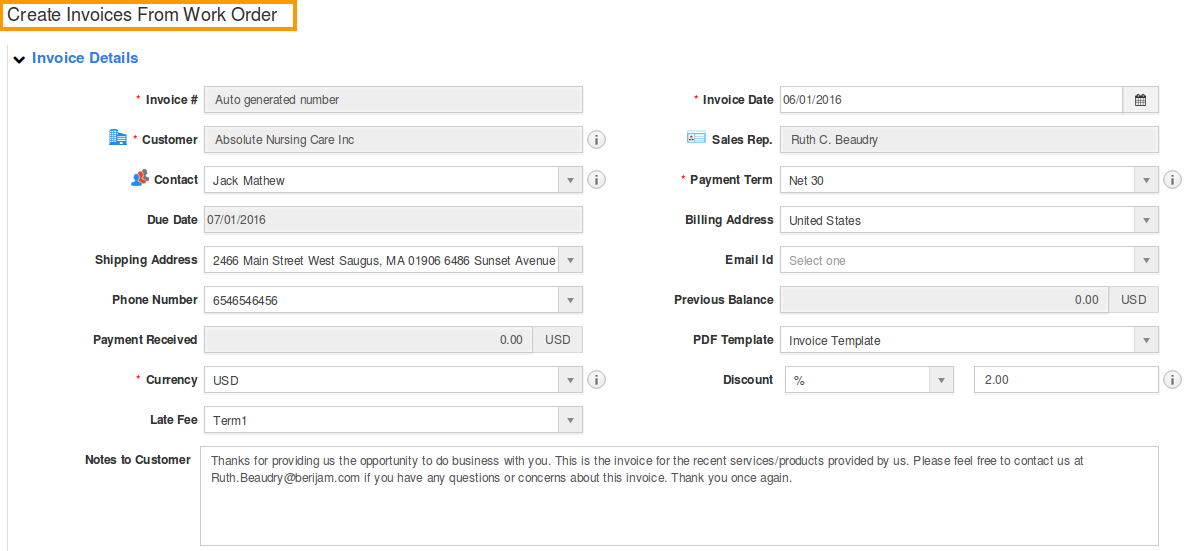1186x551 pixels.
Task: Click the info icon beside Currency dropdown
Action: (x=597, y=380)
